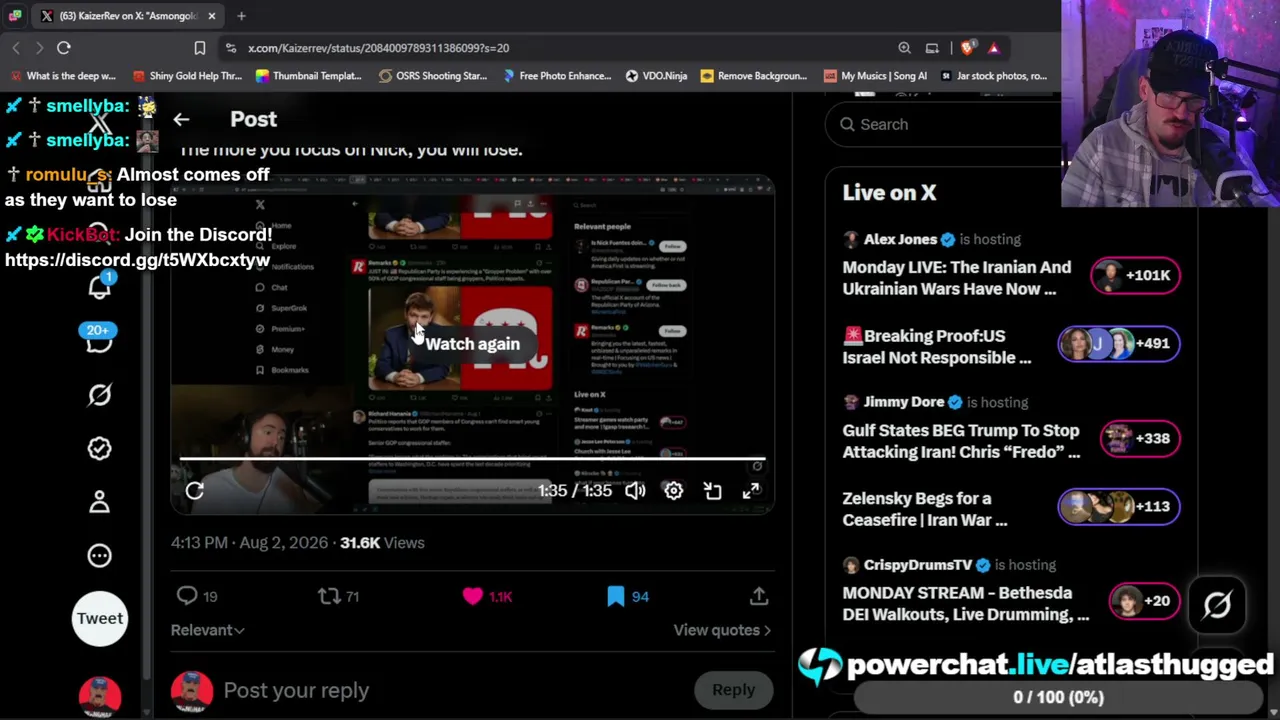Click the Discord invite link in chat
The image size is (1280, 720).
pyautogui.click(x=137, y=260)
